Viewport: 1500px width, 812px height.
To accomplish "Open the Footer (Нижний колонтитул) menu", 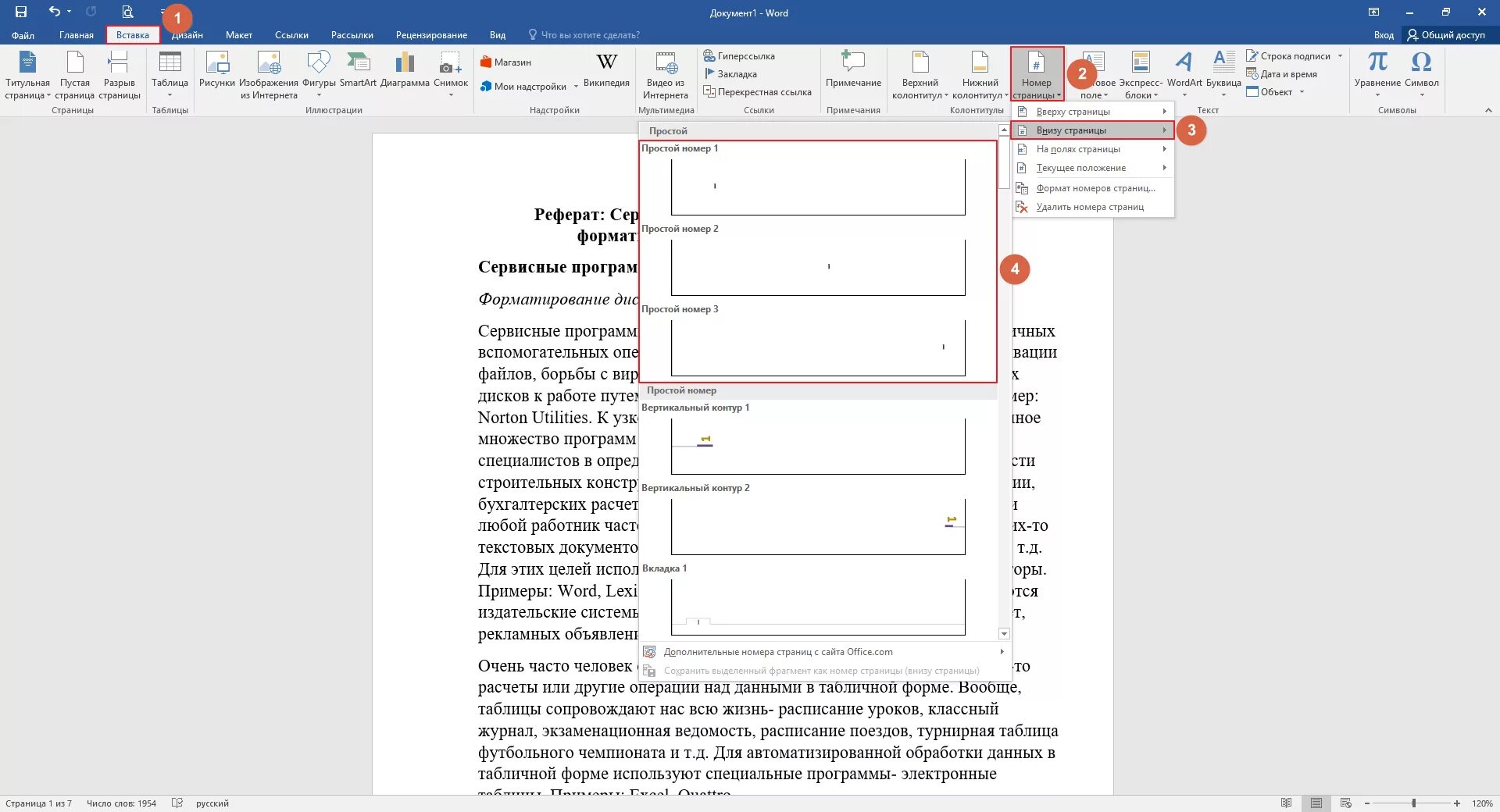I will [980, 75].
